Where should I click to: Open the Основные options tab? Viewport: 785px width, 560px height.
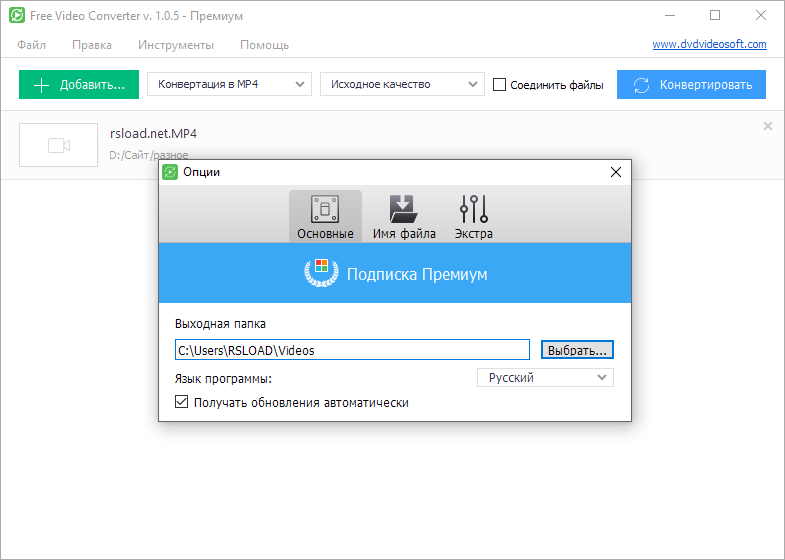click(x=325, y=216)
